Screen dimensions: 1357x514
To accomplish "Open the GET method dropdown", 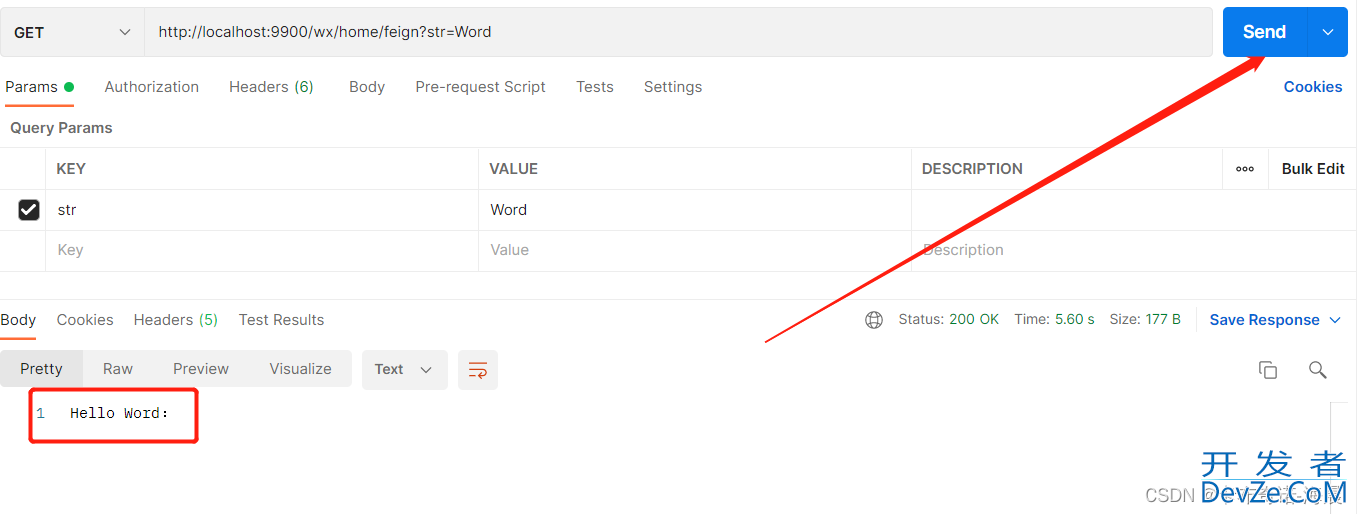I will click(72, 32).
